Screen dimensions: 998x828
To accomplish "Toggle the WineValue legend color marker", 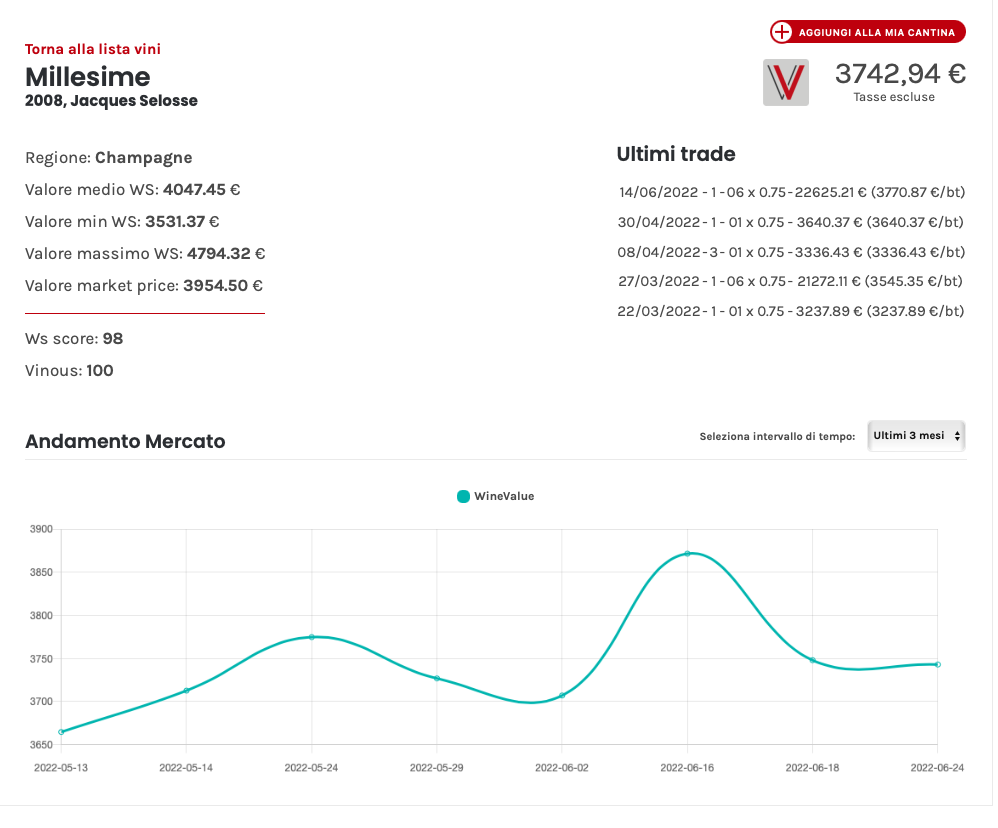I will click(x=463, y=496).
